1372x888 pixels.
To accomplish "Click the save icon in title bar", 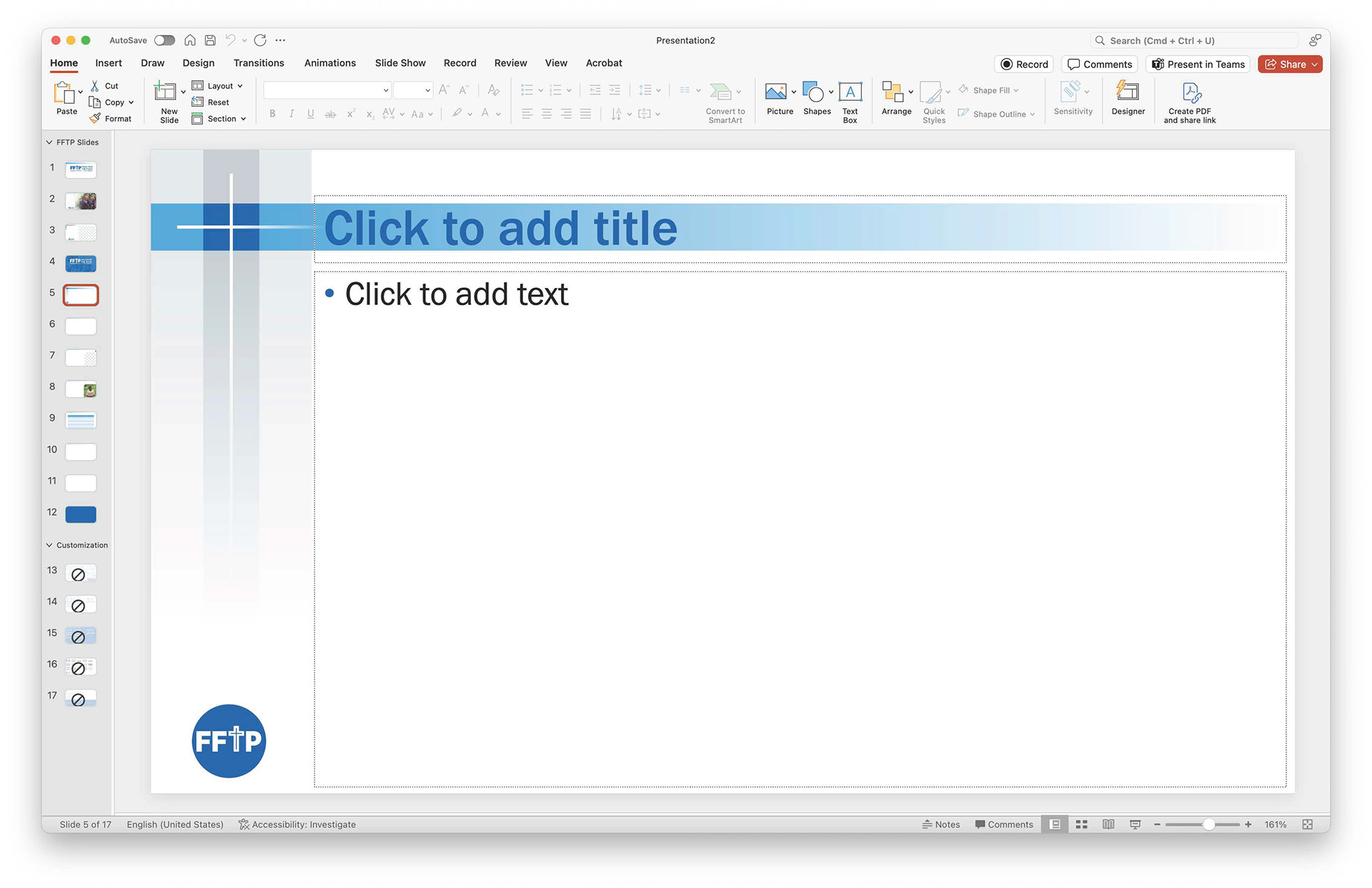I will 210,41.
